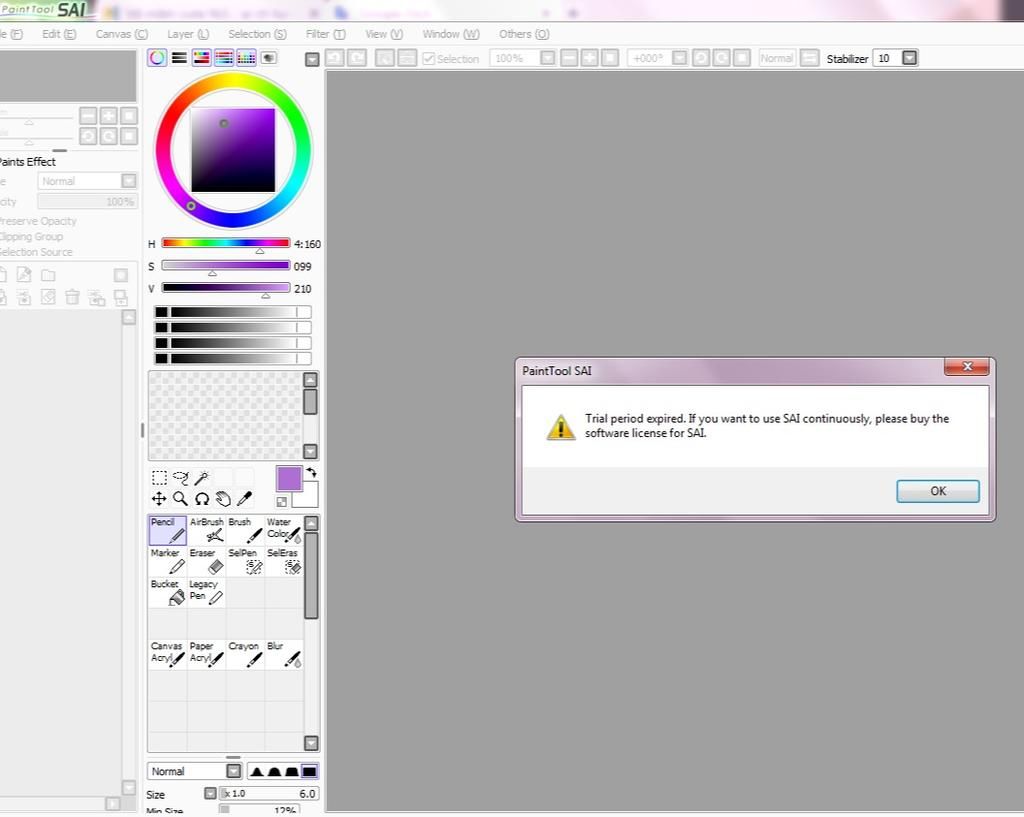Image resolution: width=1024 pixels, height=817 pixels.
Task: Click the white background color swatch
Action: pyautogui.click(x=310, y=498)
